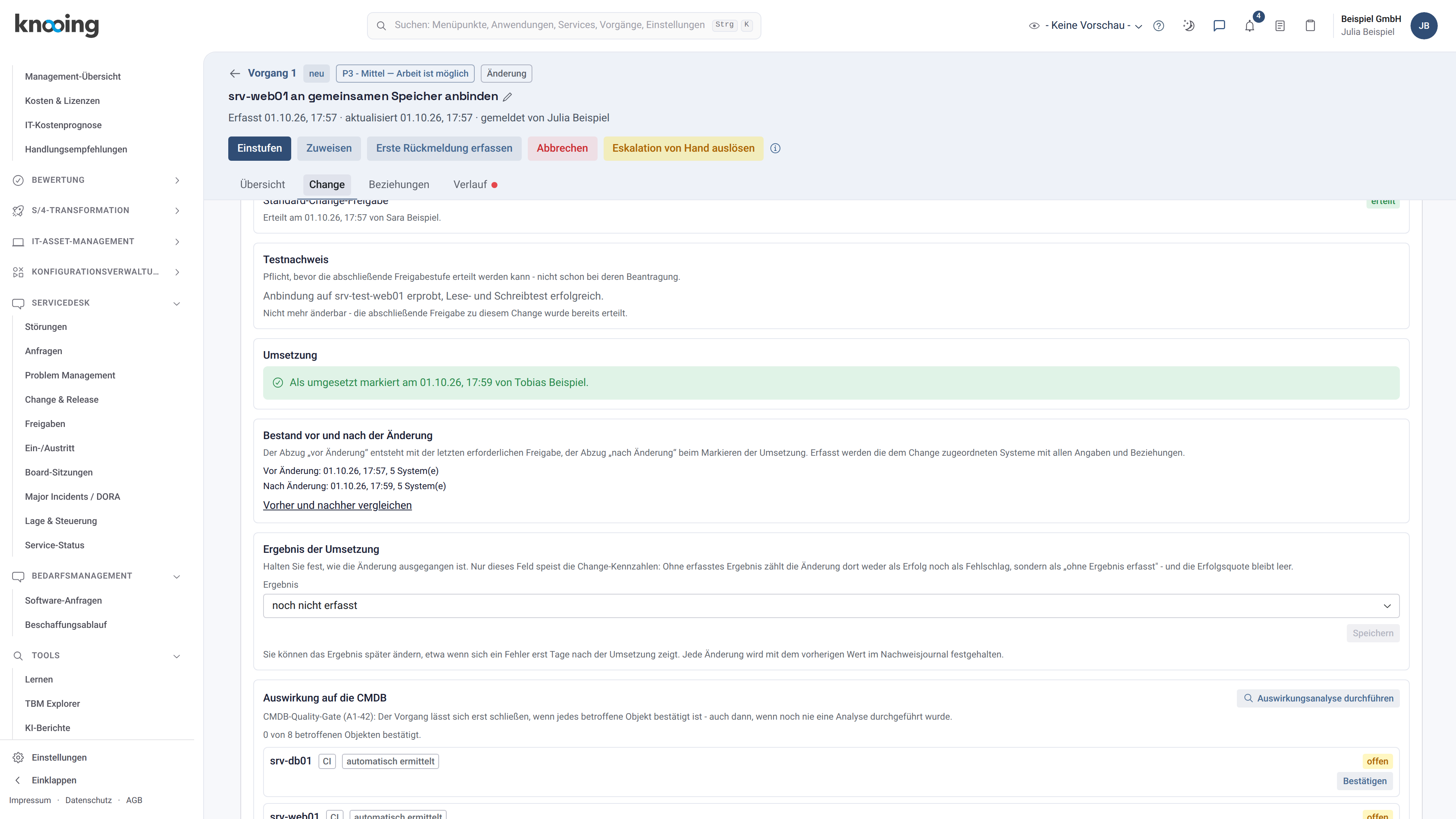1456x819 pixels.
Task: Switch to the Verlauf tab
Action: pyautogui.click(x=475, y=184)
